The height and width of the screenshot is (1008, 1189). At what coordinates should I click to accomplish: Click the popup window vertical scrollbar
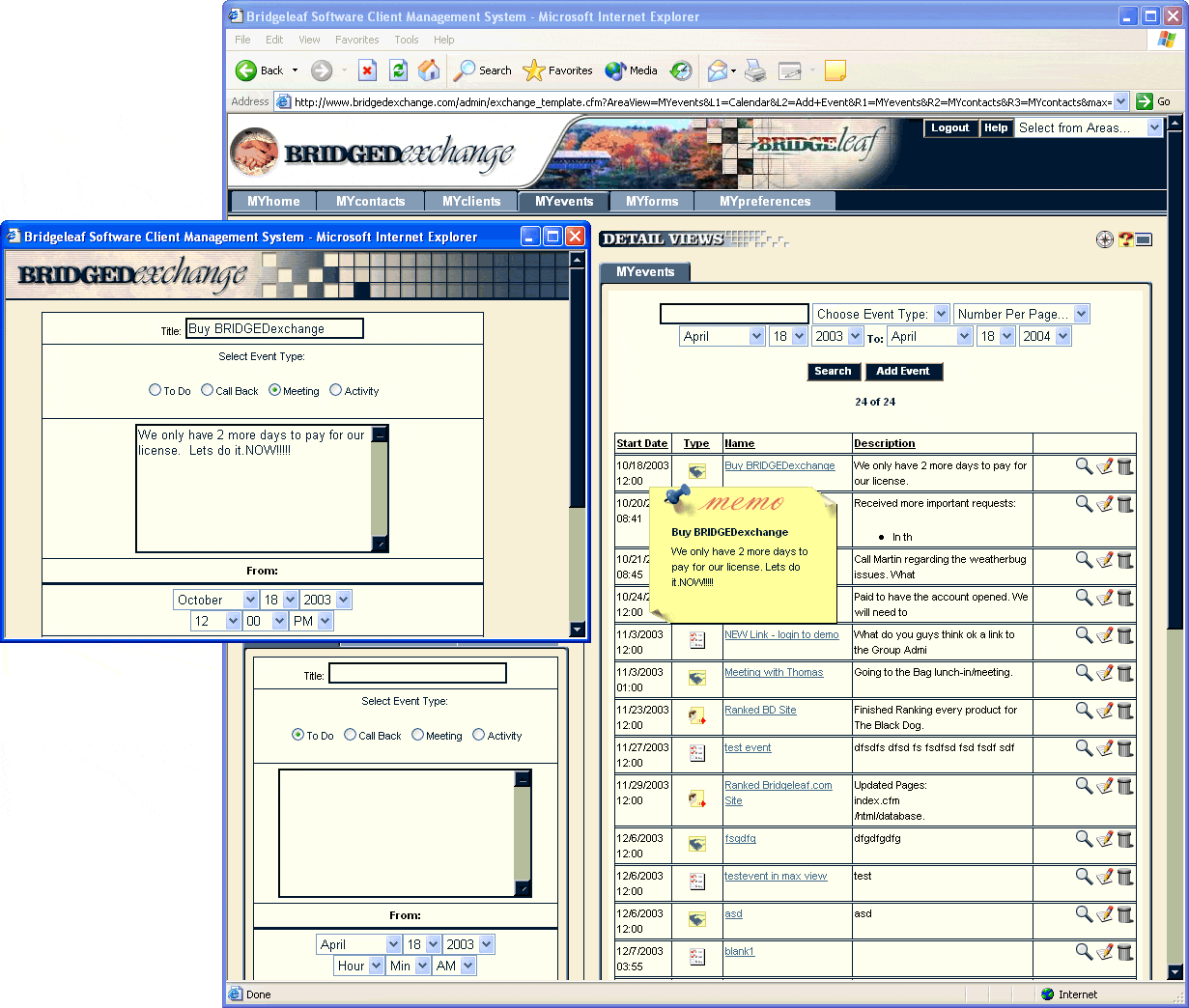point(578,444)
